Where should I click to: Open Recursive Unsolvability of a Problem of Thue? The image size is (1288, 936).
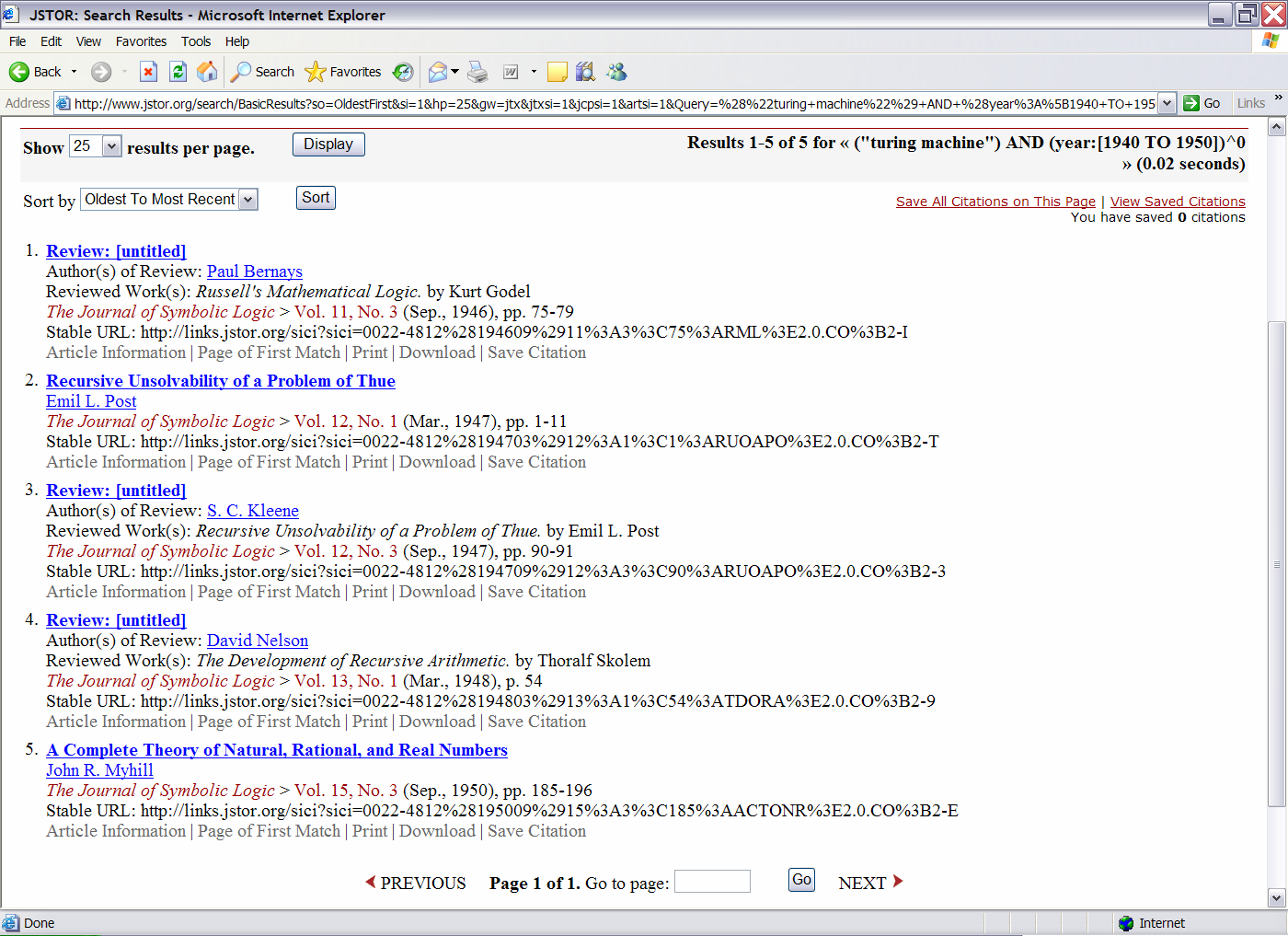221,381
